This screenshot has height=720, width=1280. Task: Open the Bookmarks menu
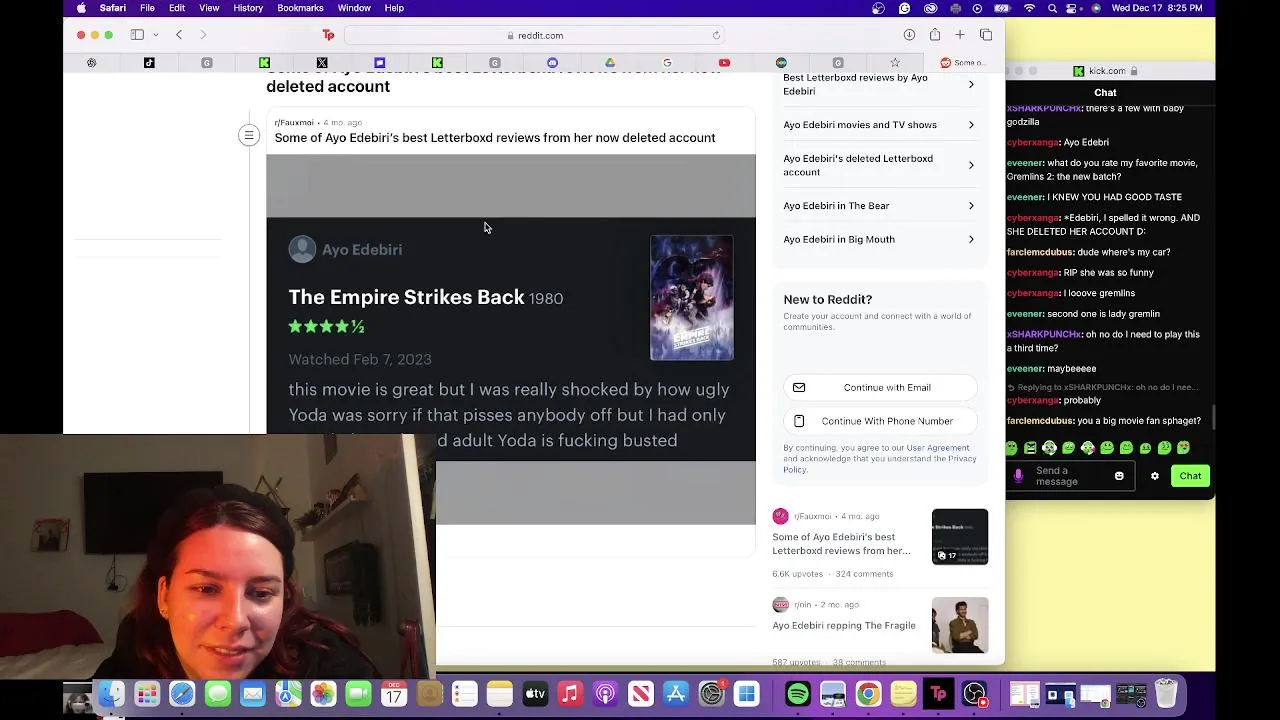coord(300,8)
